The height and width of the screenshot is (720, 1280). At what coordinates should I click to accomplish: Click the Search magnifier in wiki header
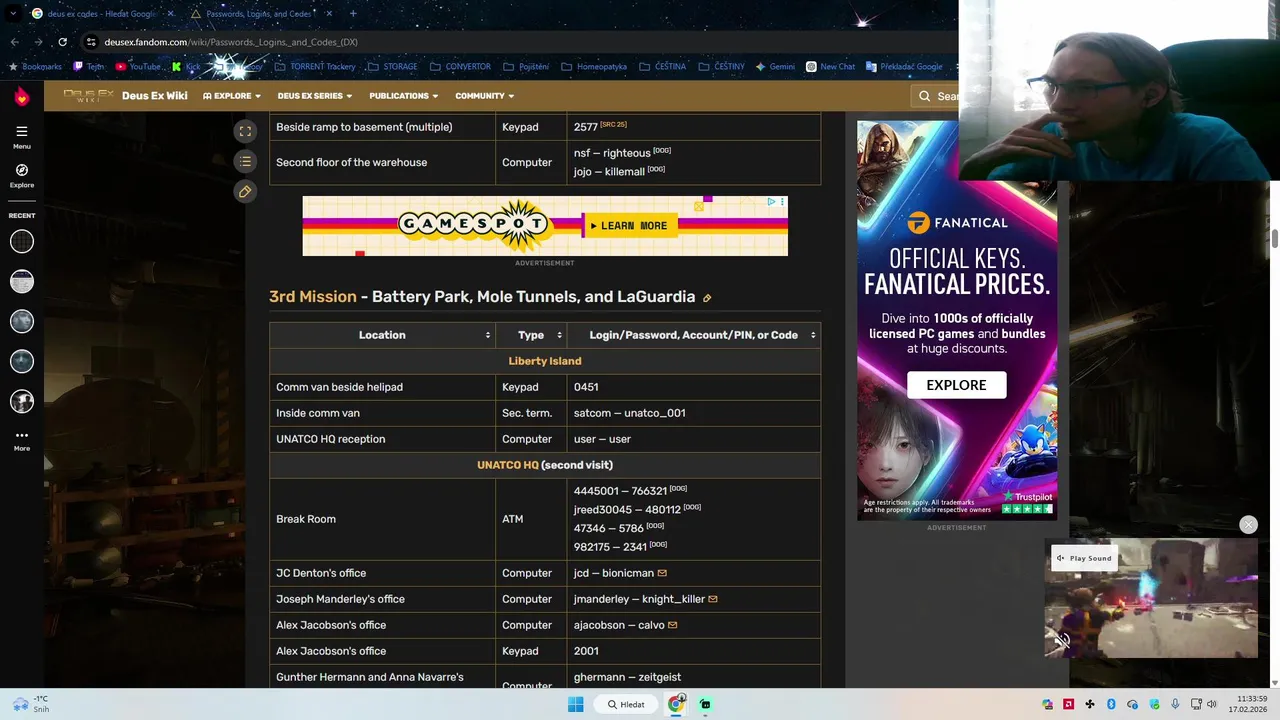point(925,96)
